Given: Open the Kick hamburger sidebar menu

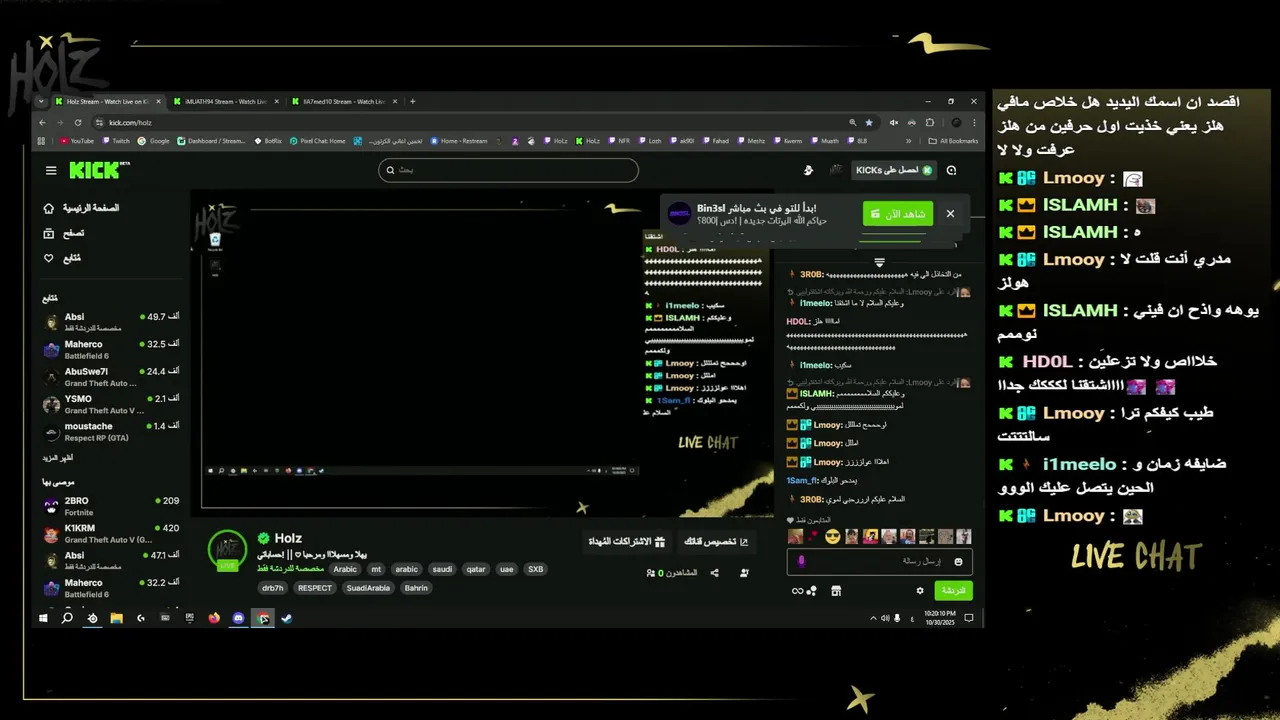Looking at the screenshot, I should (x=51, y=171).
